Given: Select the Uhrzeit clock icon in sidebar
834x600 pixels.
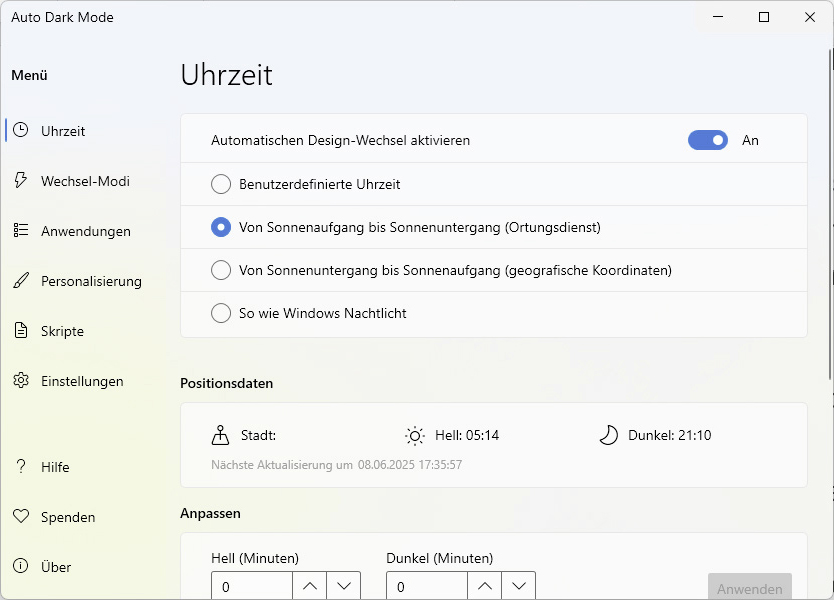Looking at the screenshot, I should (22, 130).
